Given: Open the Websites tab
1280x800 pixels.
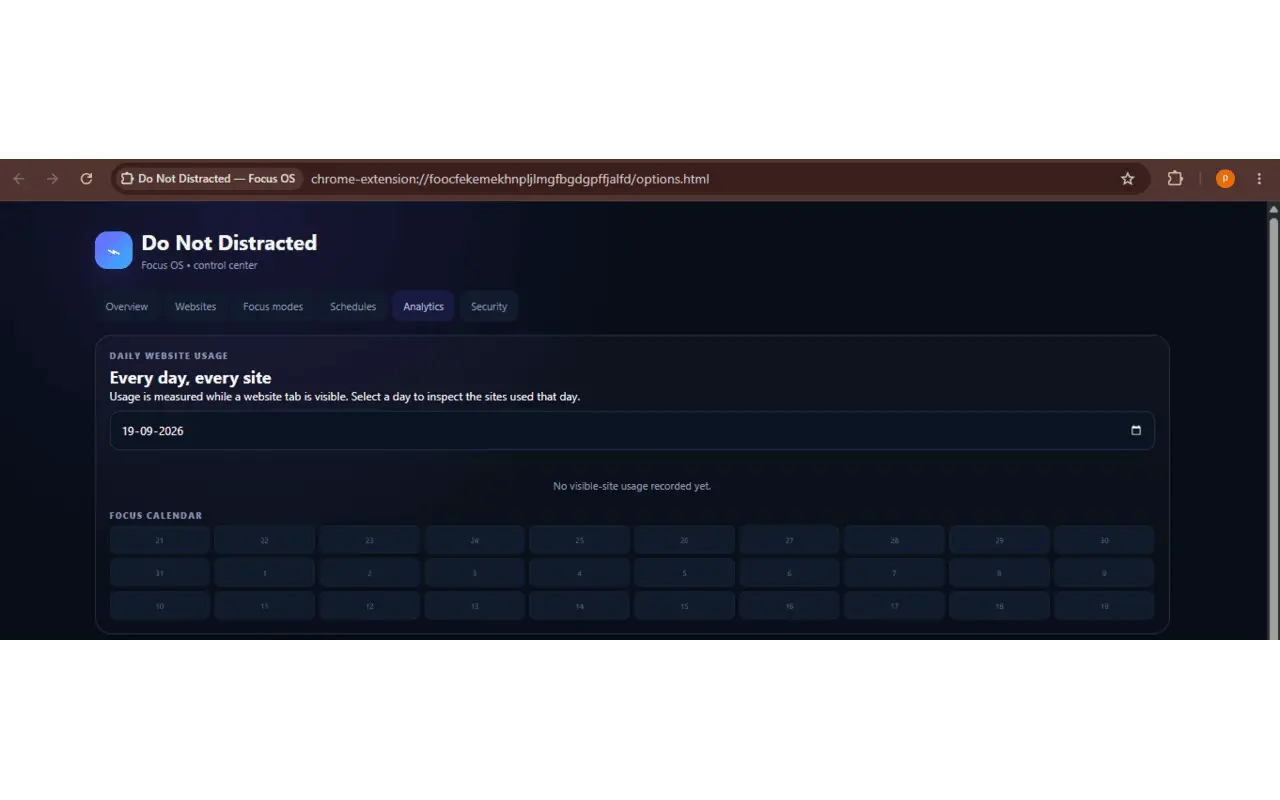Looking at the screenshot, I should click(195, 307).
